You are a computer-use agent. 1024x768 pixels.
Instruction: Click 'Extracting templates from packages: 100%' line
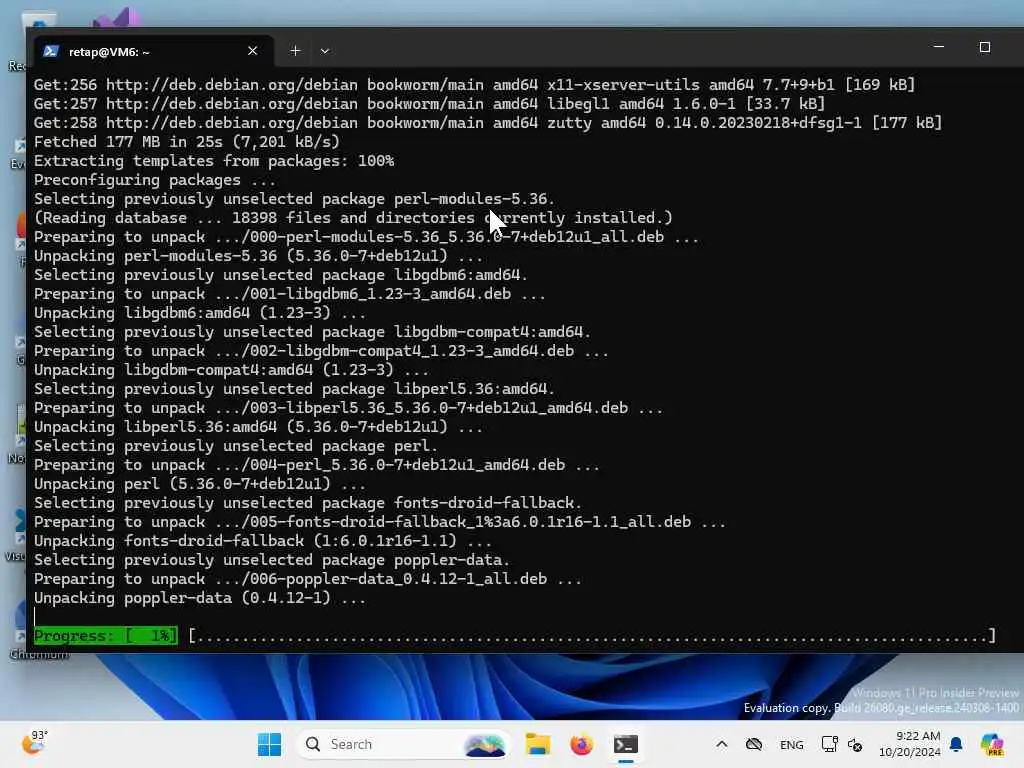pos(214,161)
